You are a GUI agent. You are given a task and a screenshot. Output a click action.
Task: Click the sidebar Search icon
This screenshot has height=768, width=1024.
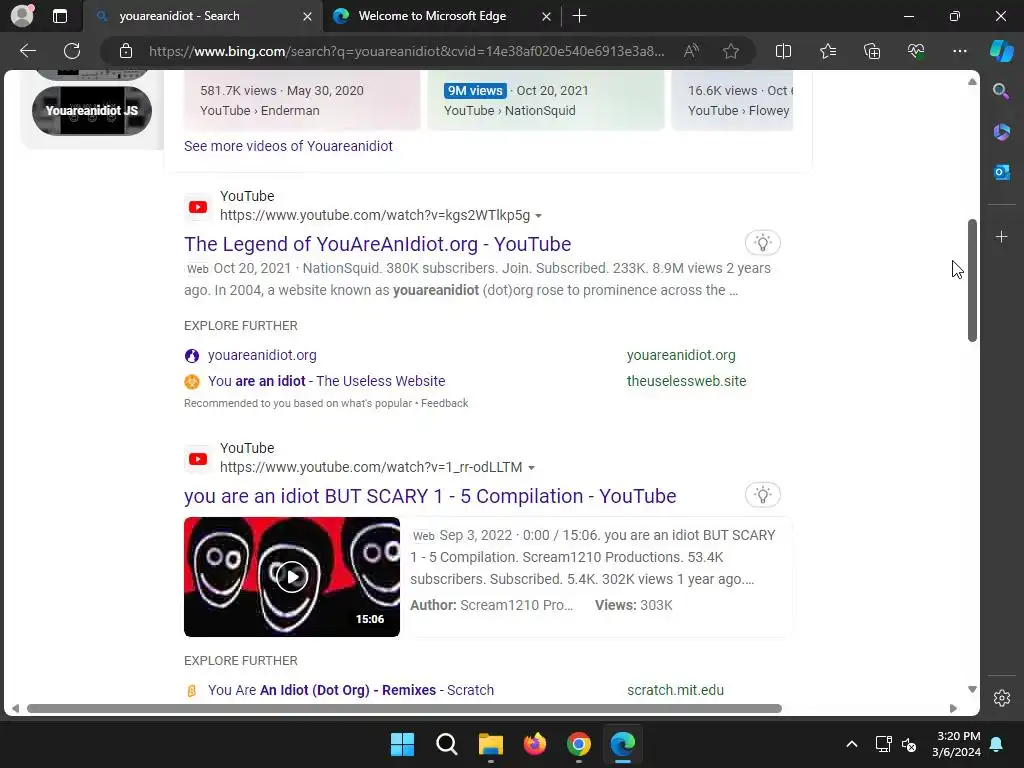[1001, 91]
